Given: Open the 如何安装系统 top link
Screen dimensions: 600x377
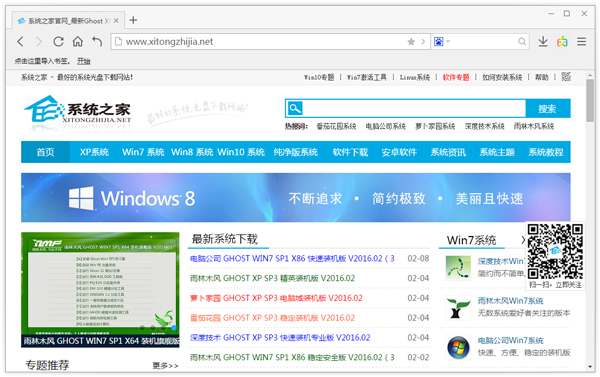Looking at the screenshot, I should pyautogui.click(x=502, y=77).
